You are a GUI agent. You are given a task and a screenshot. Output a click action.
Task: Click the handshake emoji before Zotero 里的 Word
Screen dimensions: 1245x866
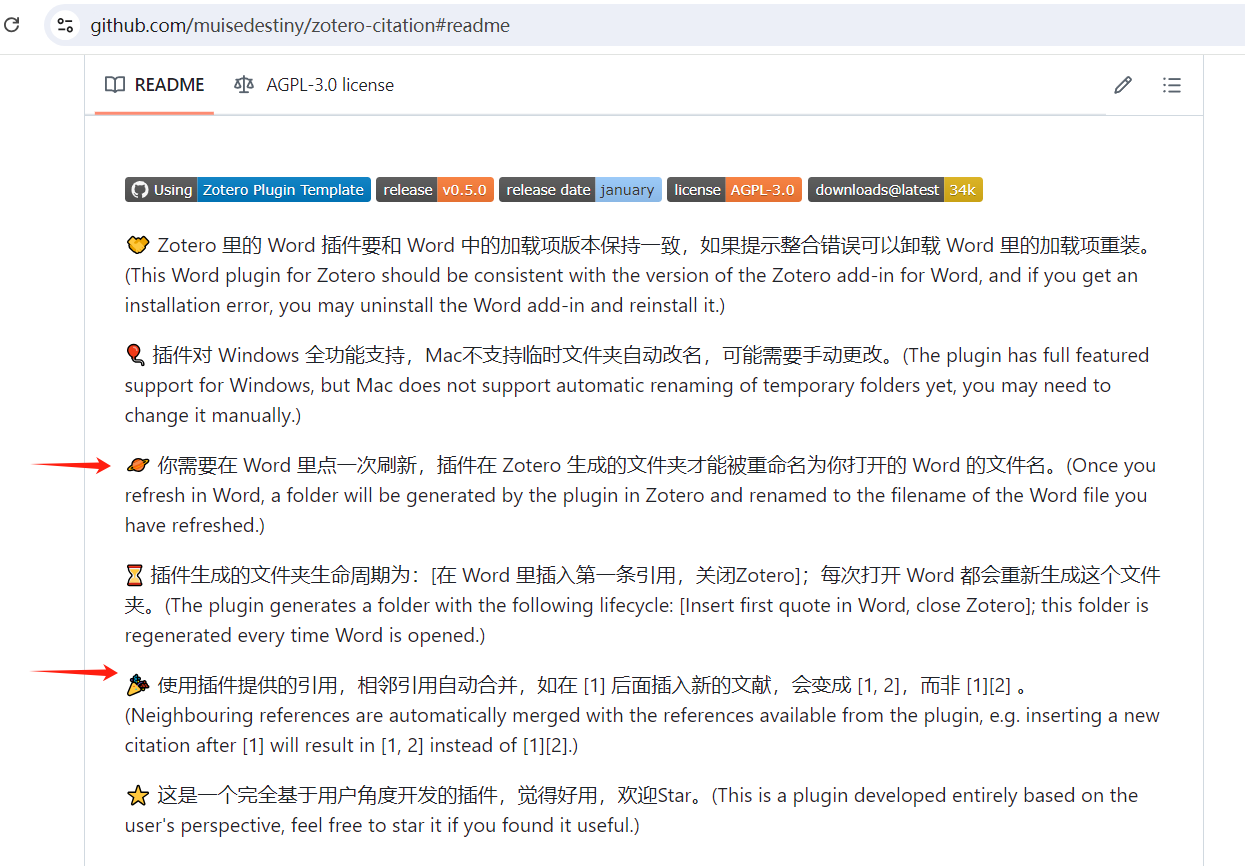[x=138, y=245]
